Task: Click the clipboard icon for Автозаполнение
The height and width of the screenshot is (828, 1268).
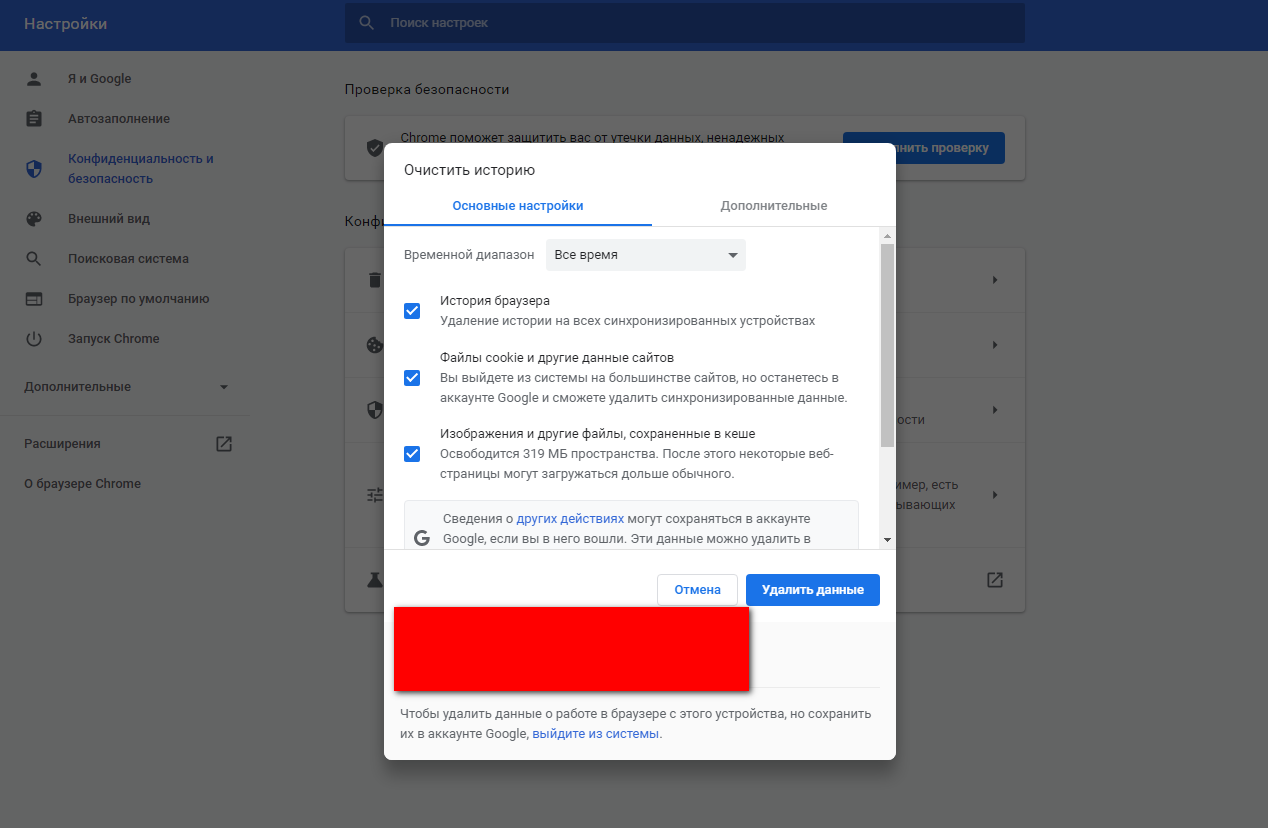Action: tap(34, 119)
